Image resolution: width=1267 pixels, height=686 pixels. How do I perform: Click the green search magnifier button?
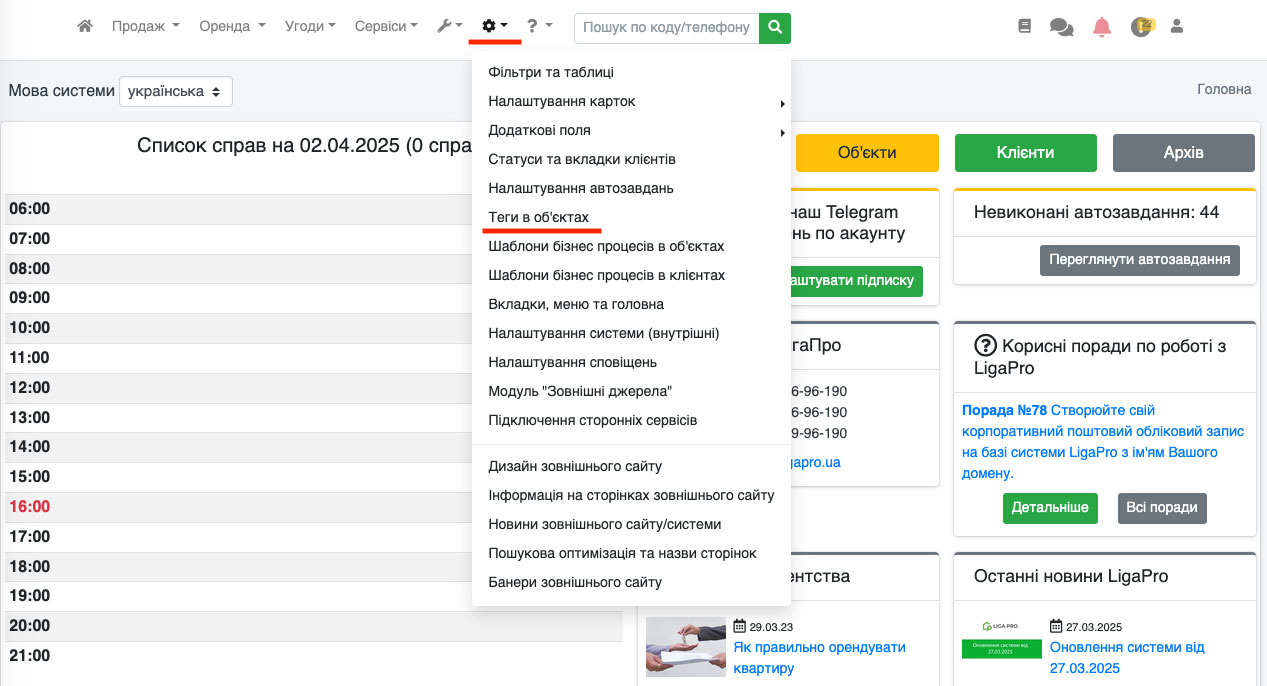coord(775,28)
